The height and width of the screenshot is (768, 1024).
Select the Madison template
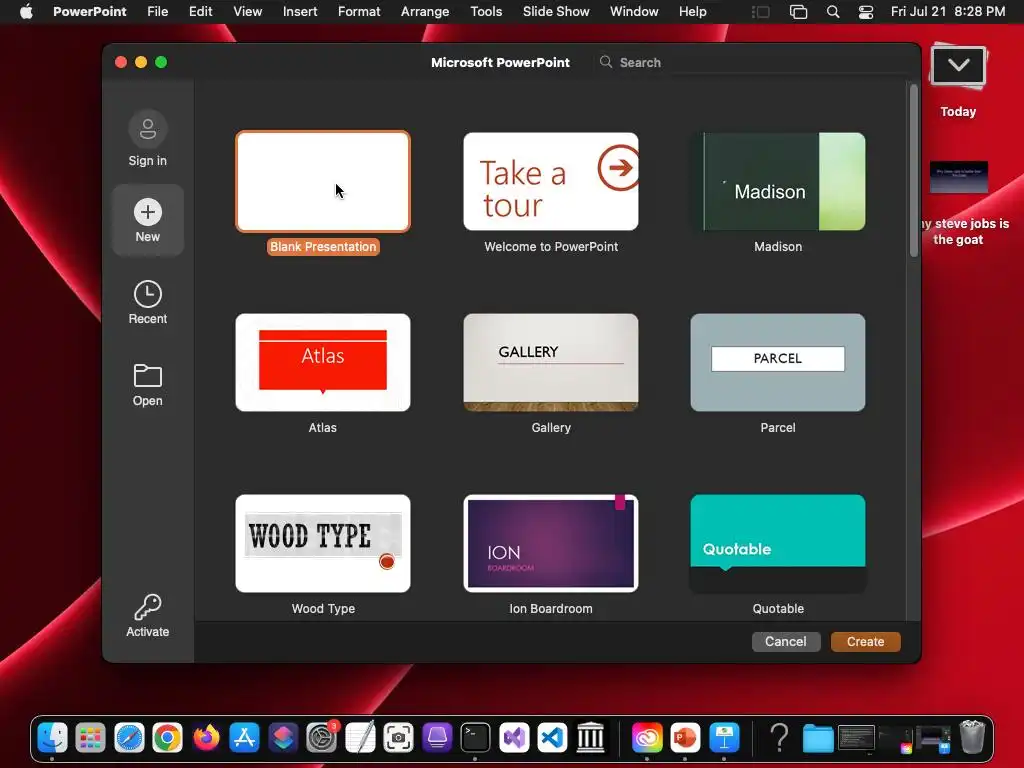coord(778,182)
